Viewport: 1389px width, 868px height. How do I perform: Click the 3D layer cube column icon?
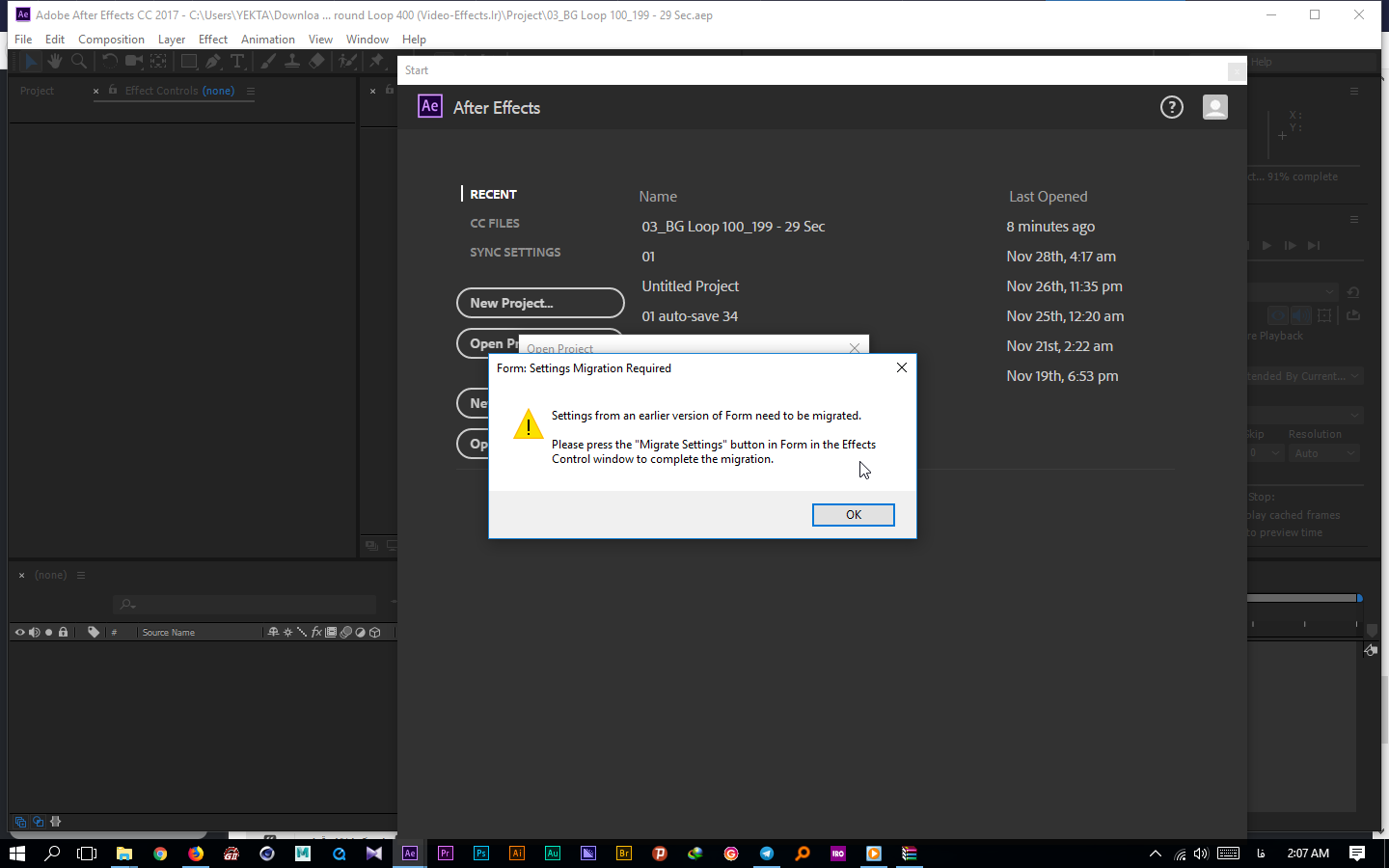(x=375, y=633)
